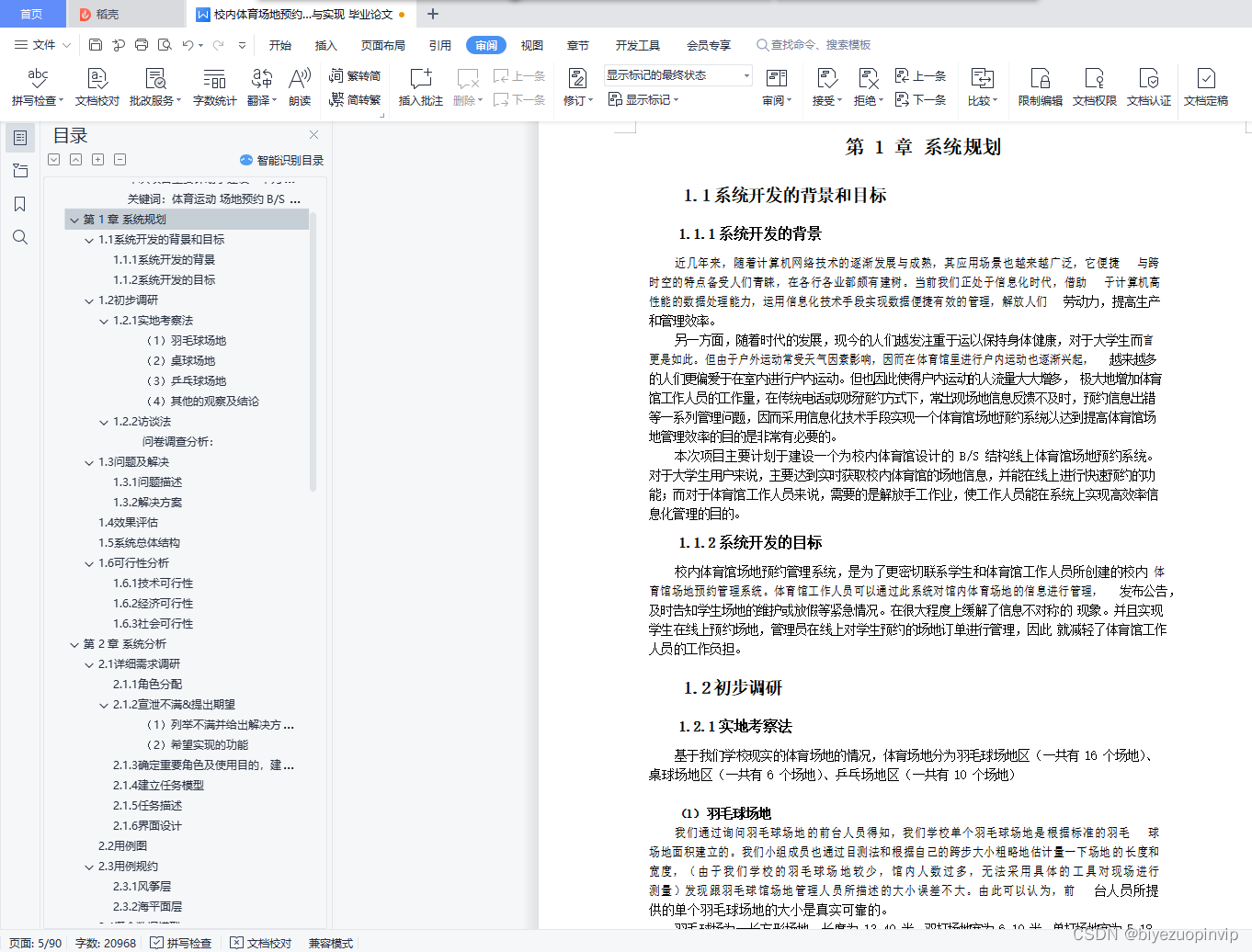
Task: Collapse 第 2 章 系统分析 outline node
Action: 74,644
